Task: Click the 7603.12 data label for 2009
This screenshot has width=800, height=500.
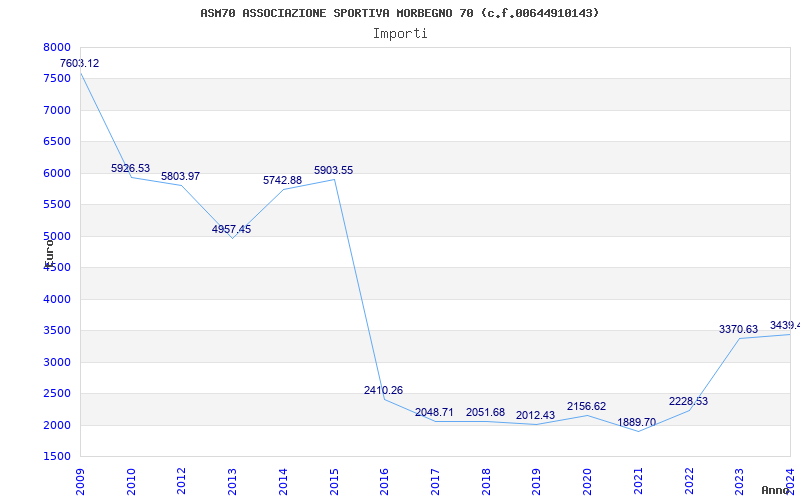Action: 80,64
